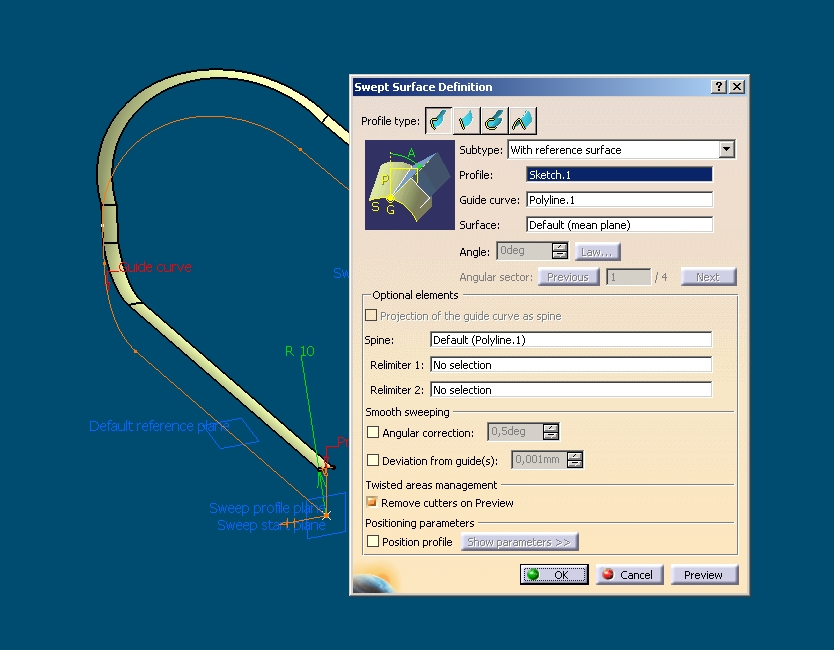Click the Cancel button

pyautogui.click(x=629, y=574)
